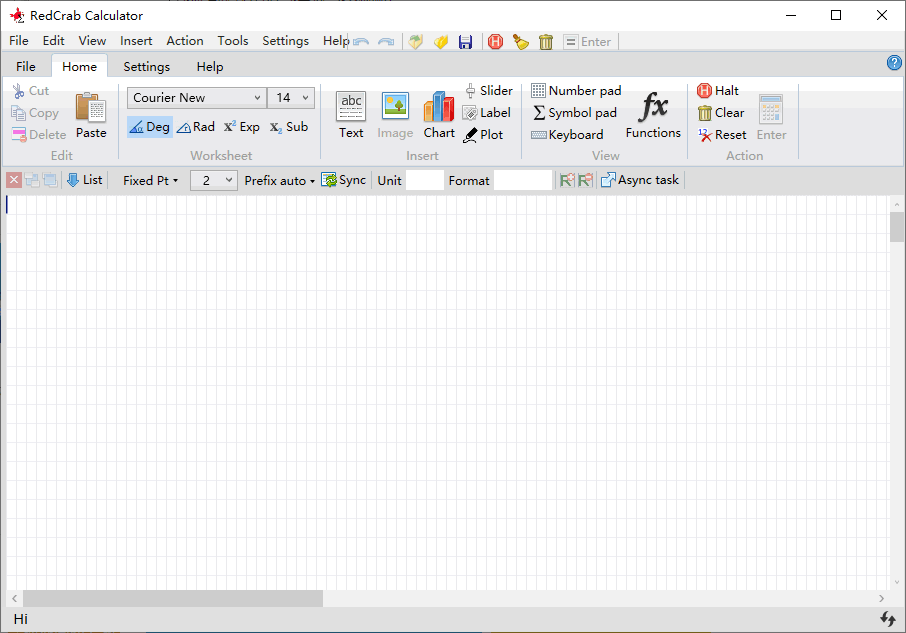Click the Sync button
The height and width of the screenshot is (633, 906).
coord(344,180)
